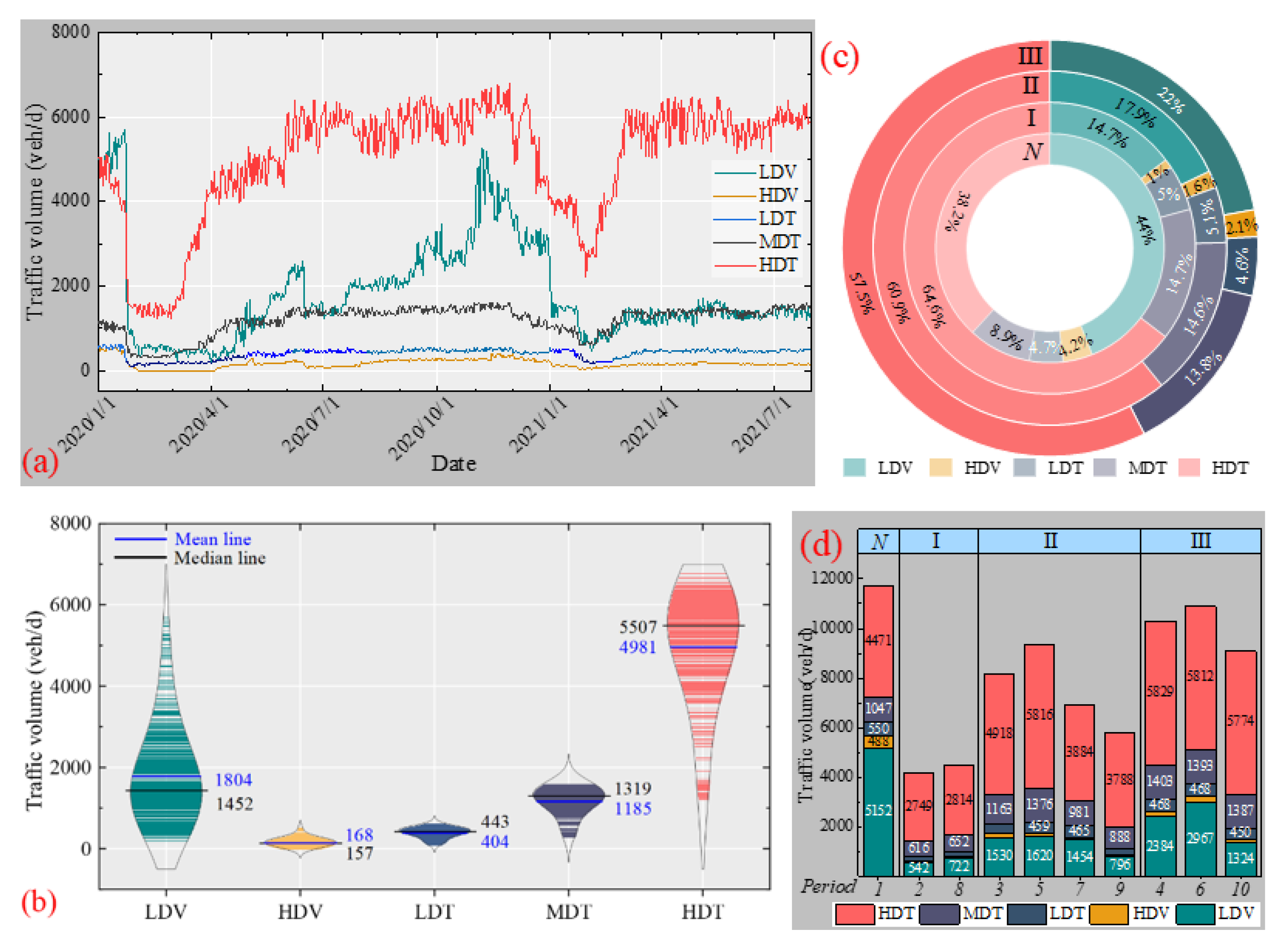Click the 57.5% HDT outer ring segment

tap(863, 294)
